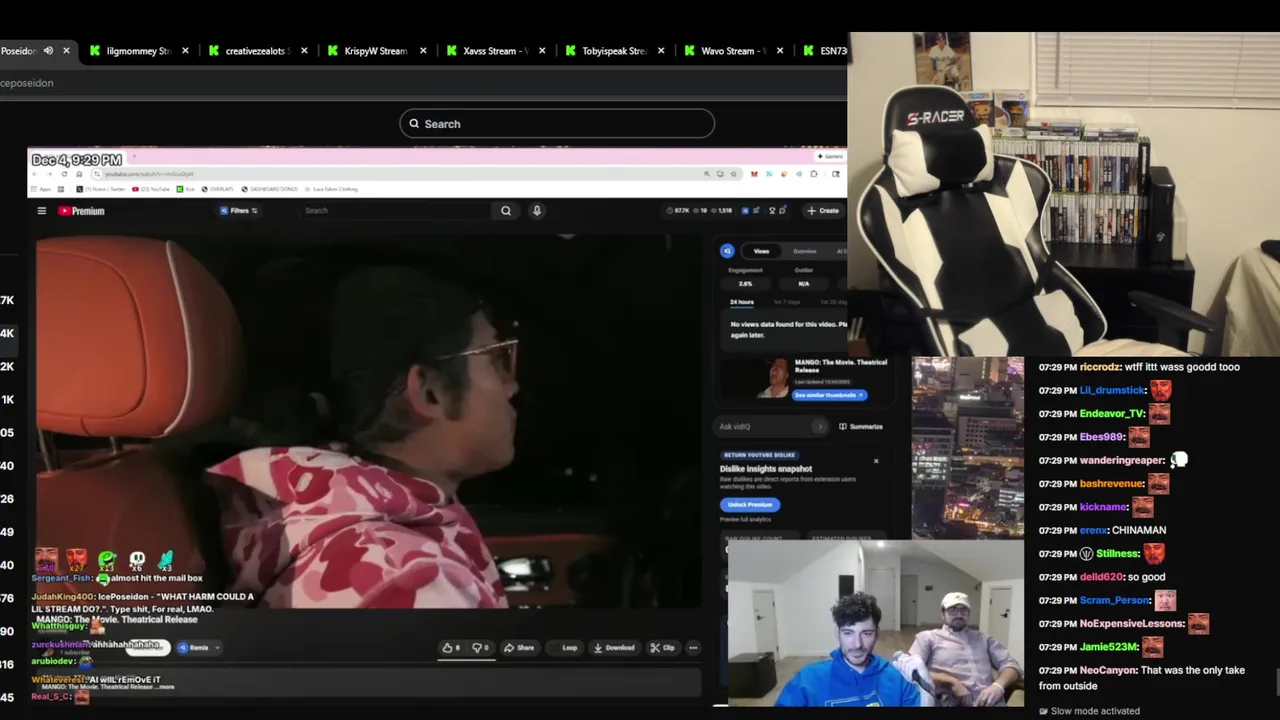Click the Summarize button

click(861, 427)
